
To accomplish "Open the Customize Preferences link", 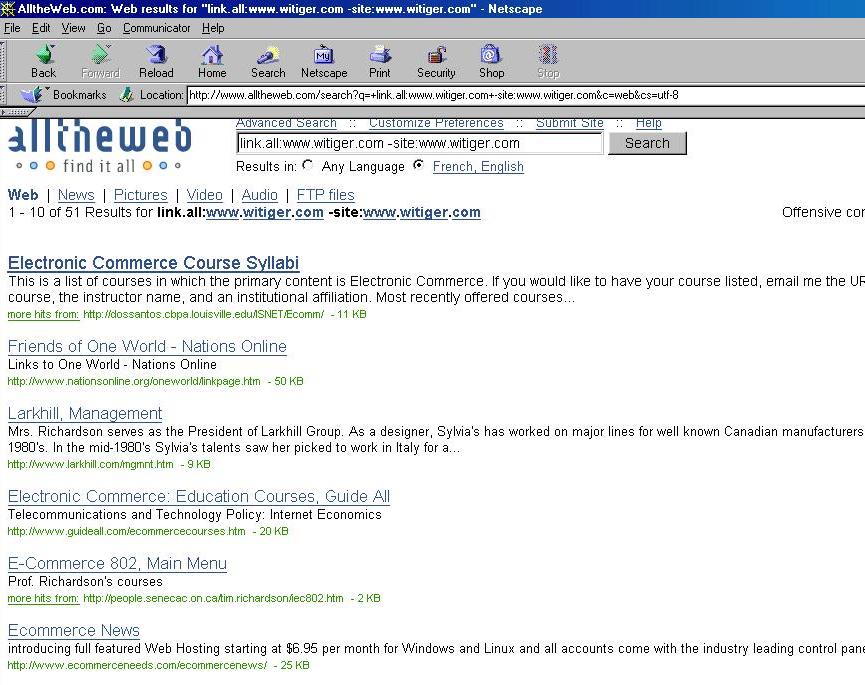I will tap(436, 123).
